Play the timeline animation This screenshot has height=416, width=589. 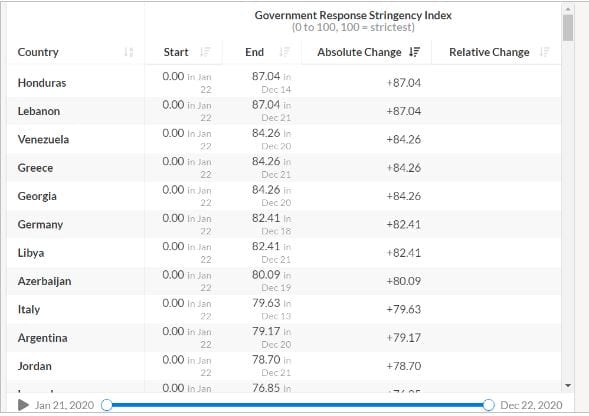tap(23, 405)
